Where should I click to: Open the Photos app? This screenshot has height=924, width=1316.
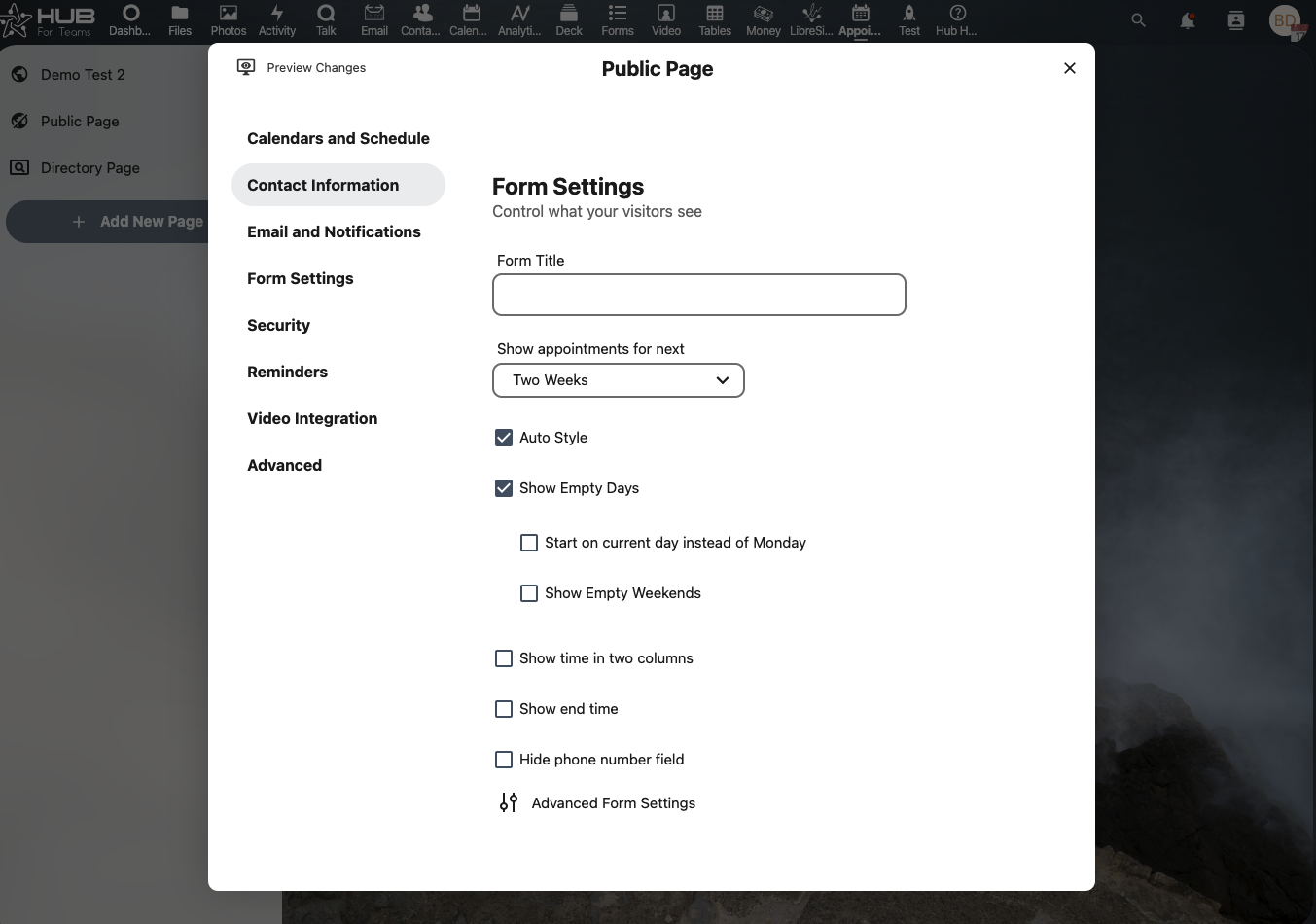[x=229, y=19]
